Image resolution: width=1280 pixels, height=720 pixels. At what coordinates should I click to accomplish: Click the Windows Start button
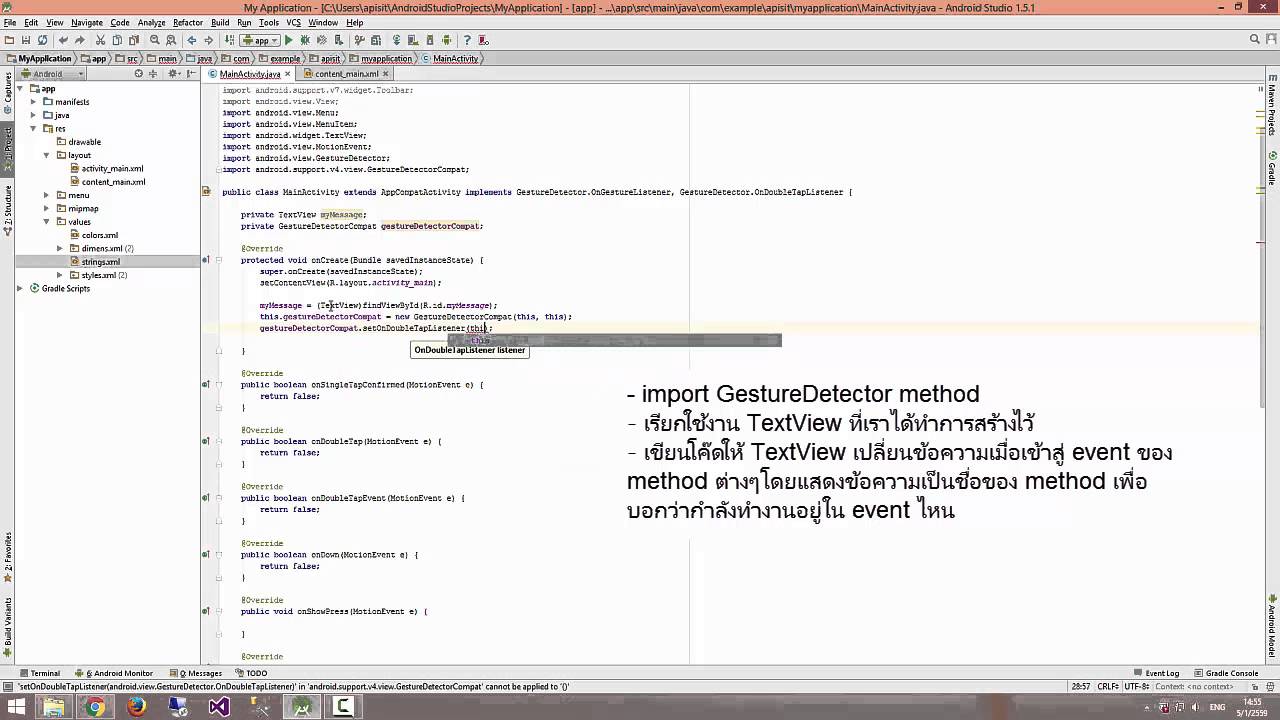pos(15,707)
